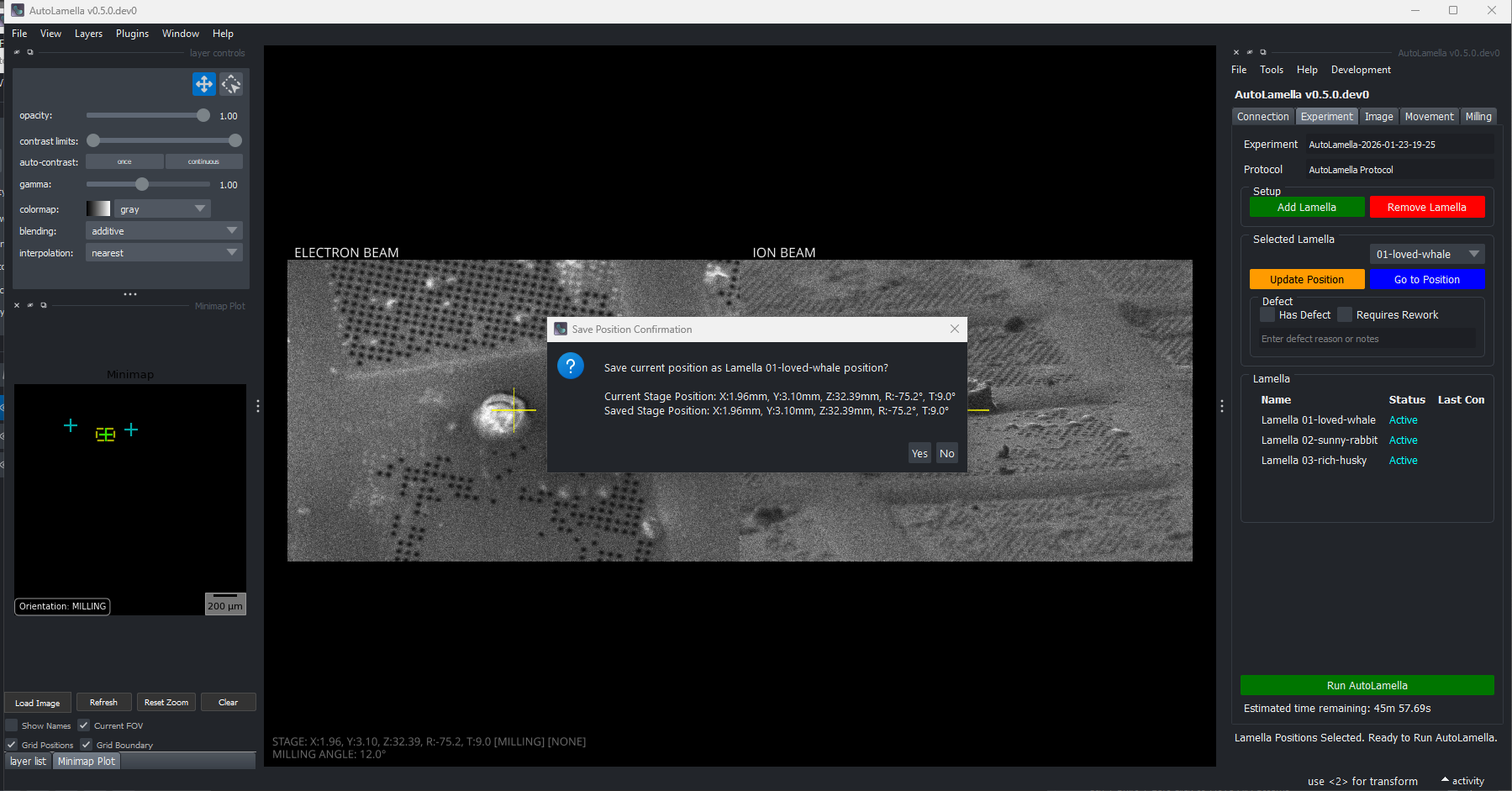1512x791 pixels.
Task: Confirm saving position with Yes
Action: [x=919, y=454]
